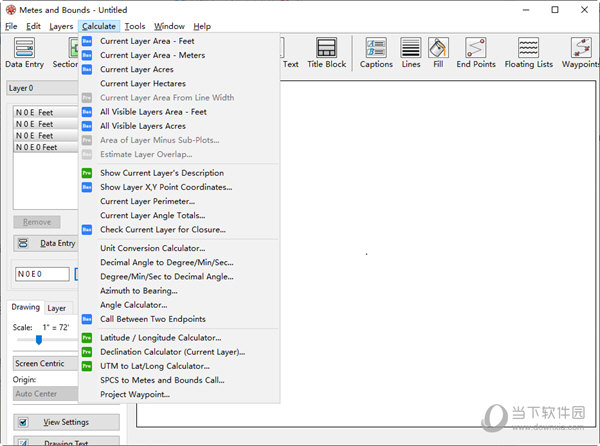Screen dimensions: 600x446
Task: Open View Settings
Action: pyautogui.click(x=66, y=422)
